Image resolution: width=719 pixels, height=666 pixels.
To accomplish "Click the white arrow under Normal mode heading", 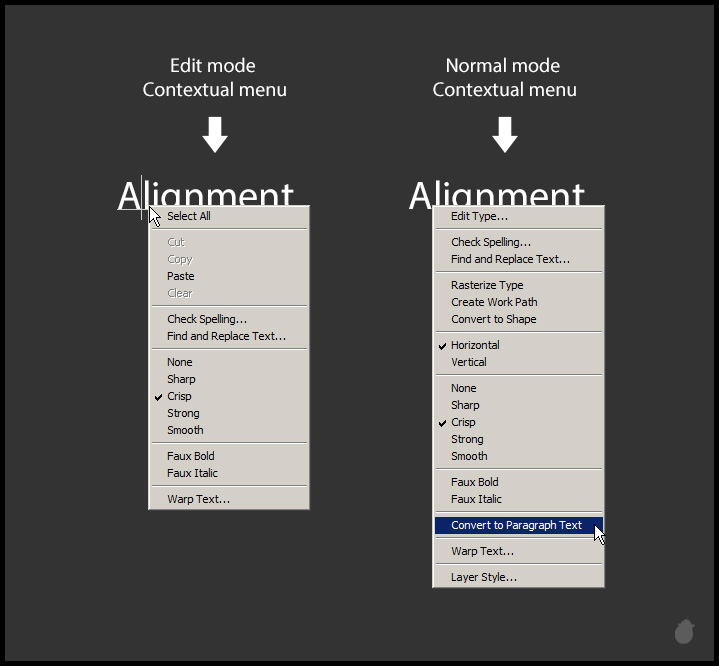I will click(505, 135).
